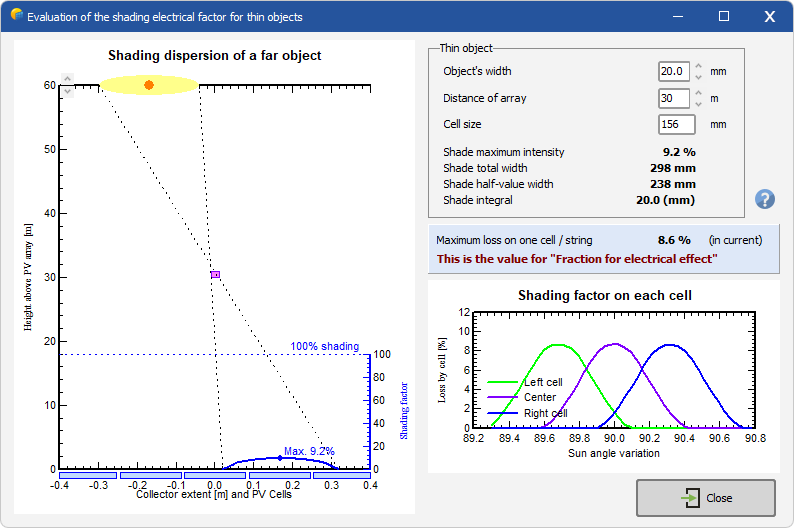
Task: Click the Sun angle variation axis label
Action: (x=614, y=454)
